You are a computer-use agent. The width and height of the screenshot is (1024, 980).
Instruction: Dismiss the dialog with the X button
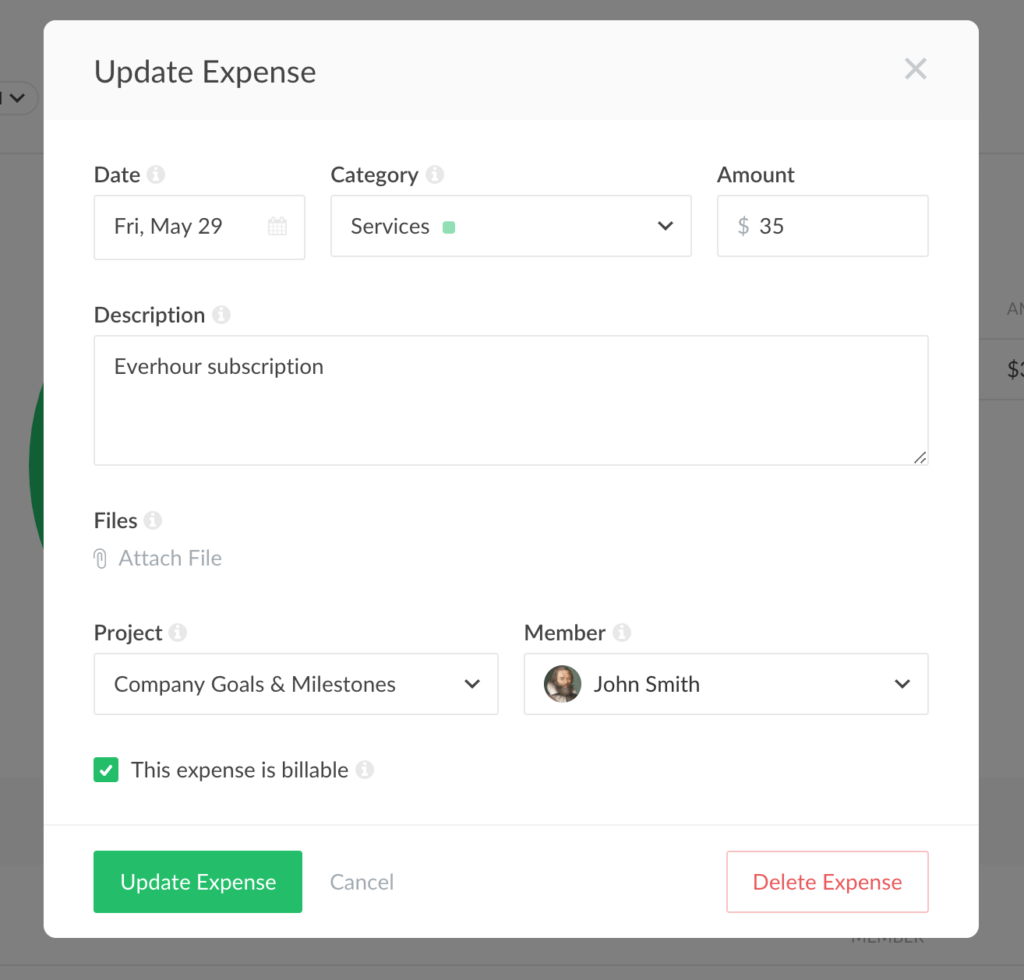915,68
